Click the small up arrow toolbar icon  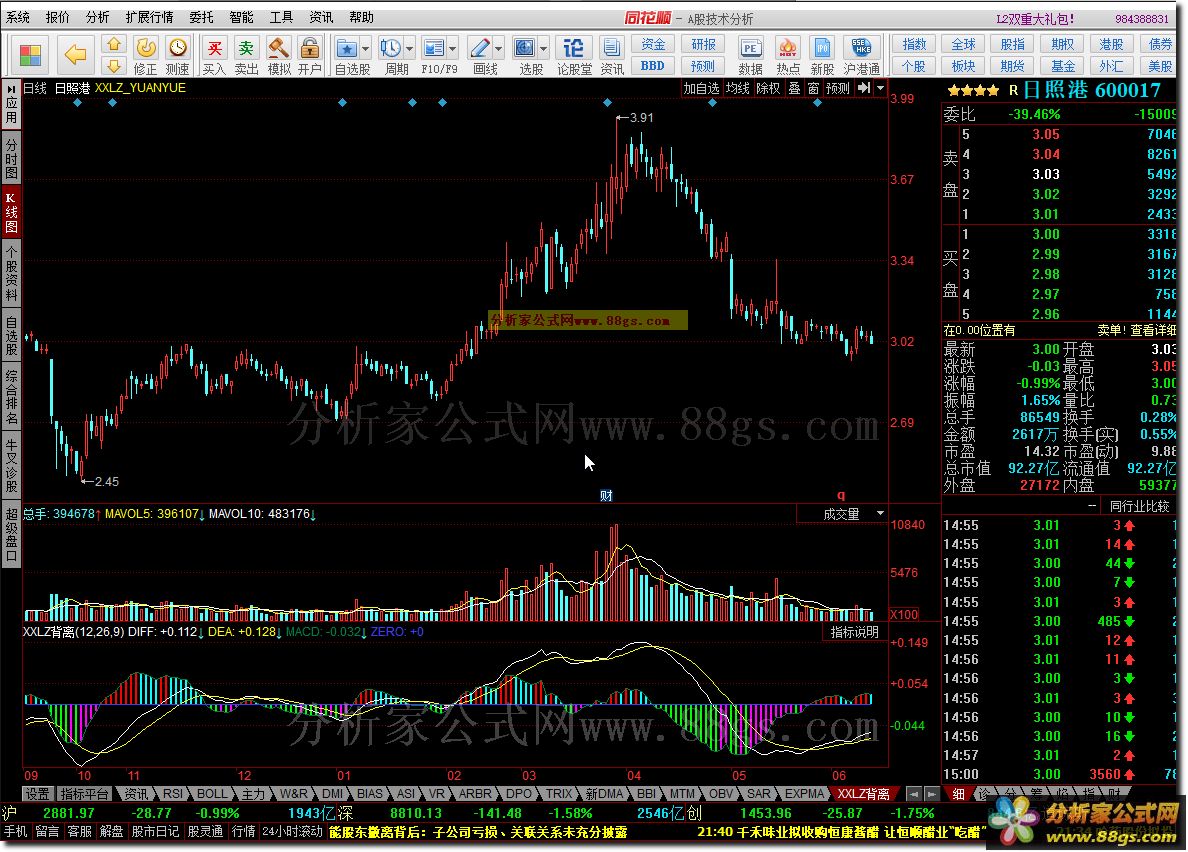click(114, 44)
